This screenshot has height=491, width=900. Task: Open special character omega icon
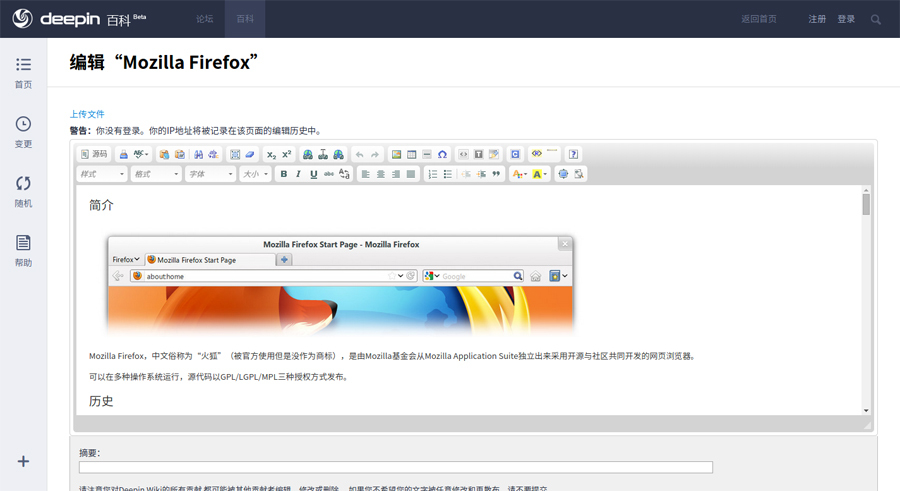[442, 154]
